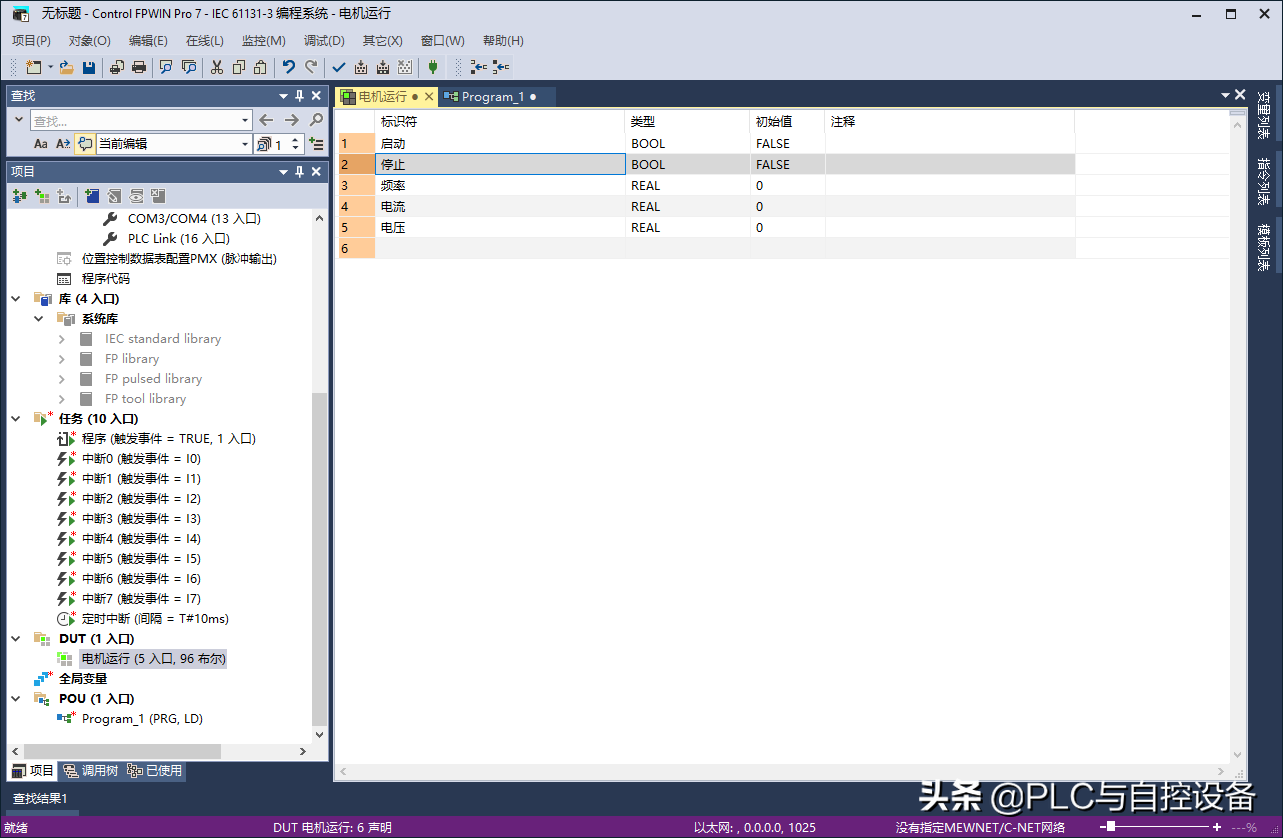Click the green-plus list icon in search panel
The height and width of the screenshot is (838, 1283).
point(316,144)
